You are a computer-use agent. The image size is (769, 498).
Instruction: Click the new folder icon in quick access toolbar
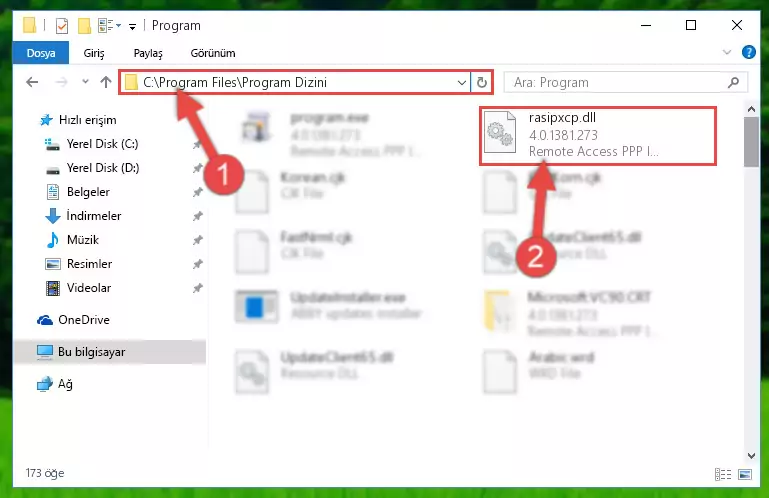tap(84, 26)
